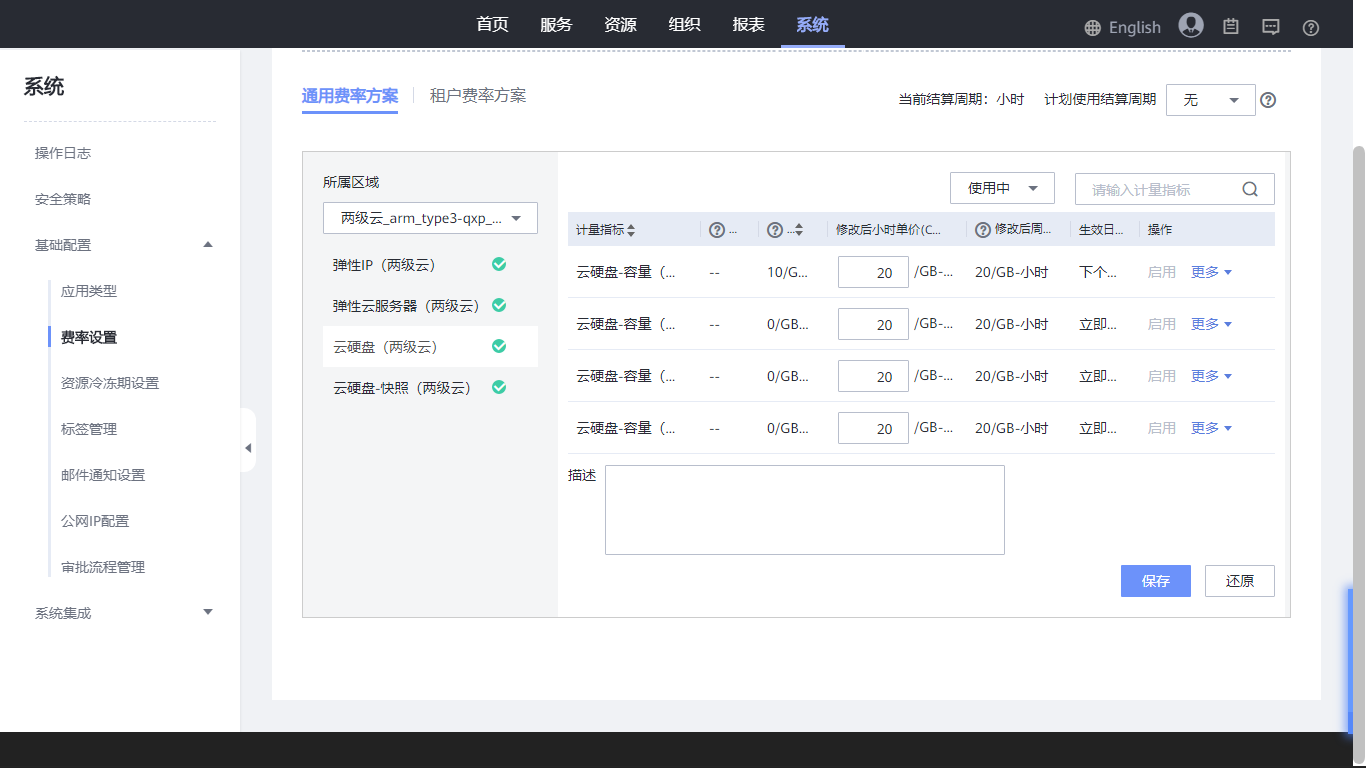This screenshot has width=1366, height=768.
Task: Sort by the 计量指标 column sort arrows
Action: 631,230
